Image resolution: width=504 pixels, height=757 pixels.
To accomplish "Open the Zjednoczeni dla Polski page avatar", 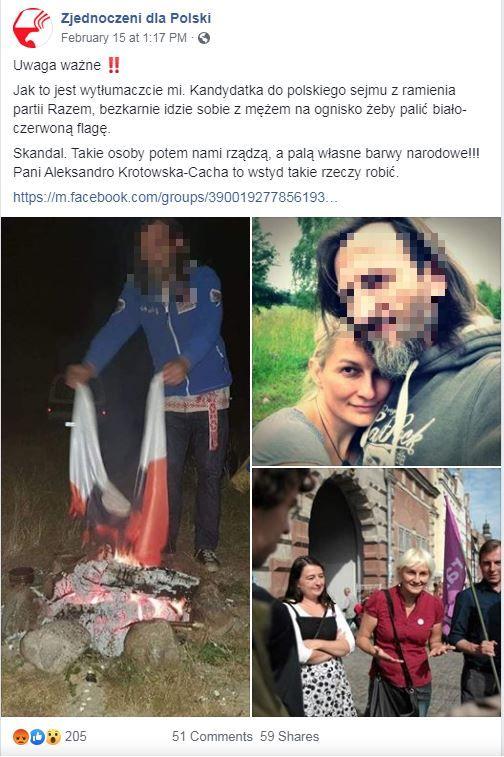I will click(32, 28).
